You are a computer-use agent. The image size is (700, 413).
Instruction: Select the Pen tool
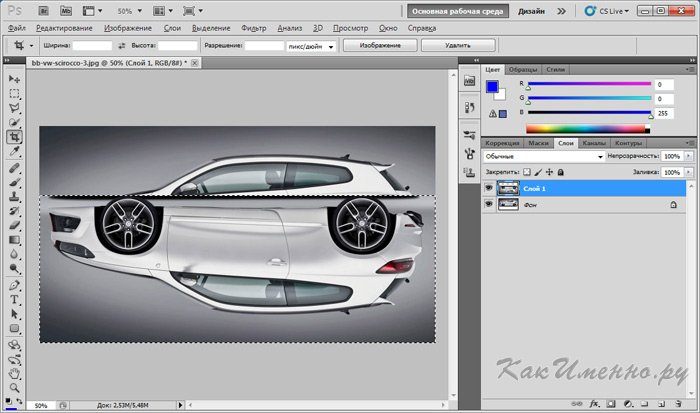point(14,285)
